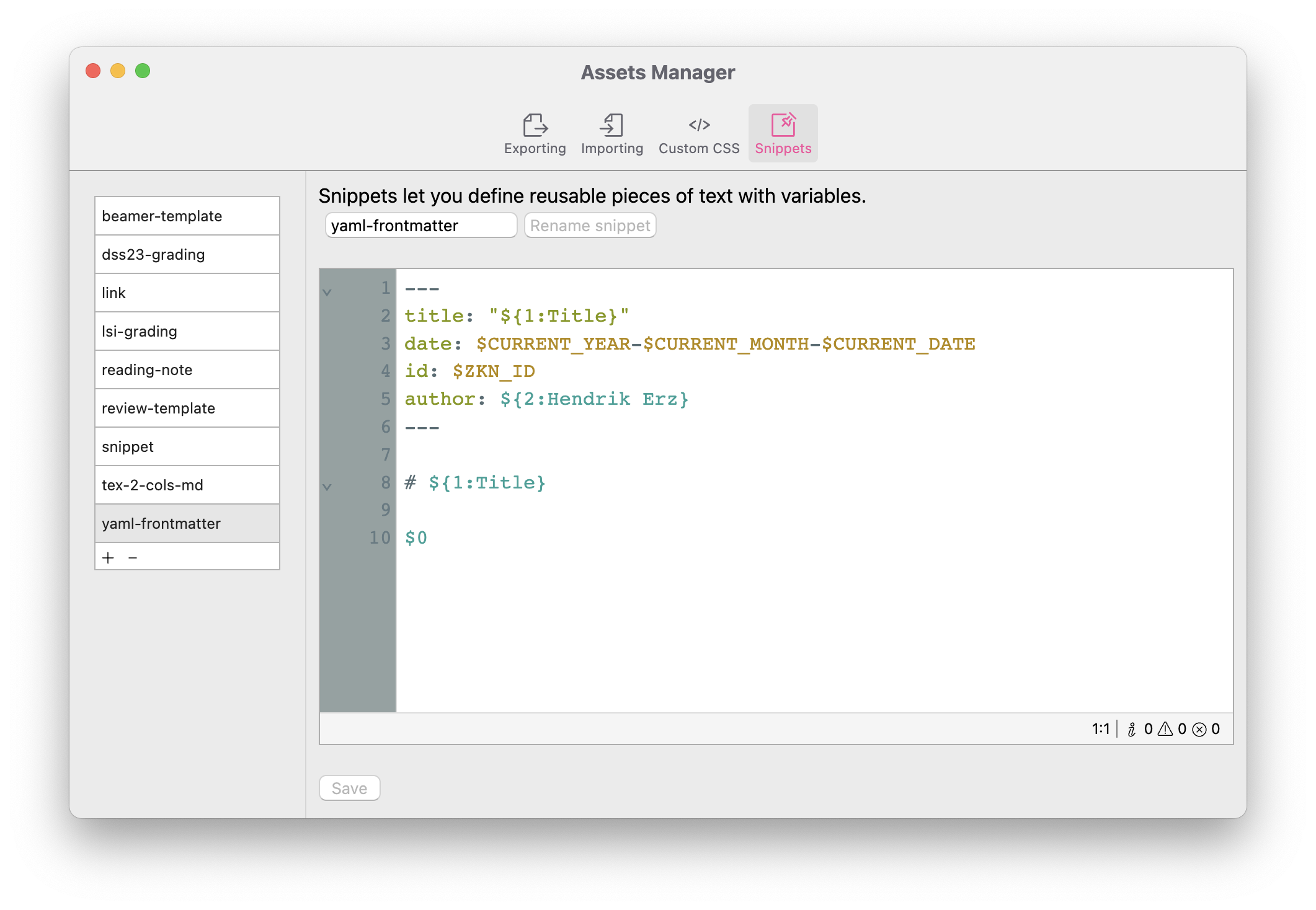
Task: Collapse the fold arrow at line 1
Action: (x=327, y=292)
